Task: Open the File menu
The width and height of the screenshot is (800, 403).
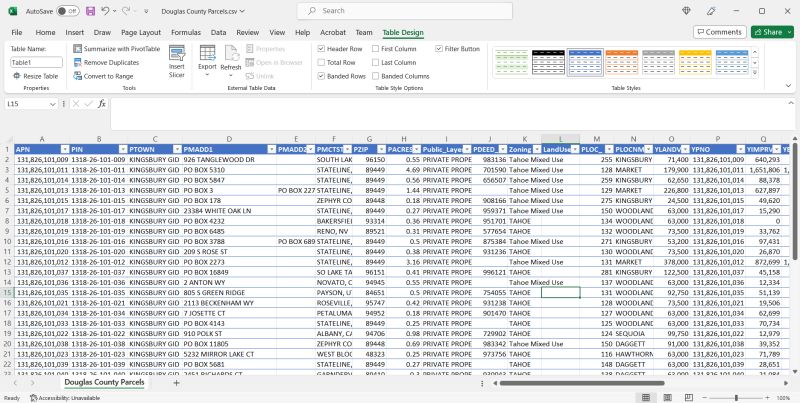Action: (x=17, y=32)
